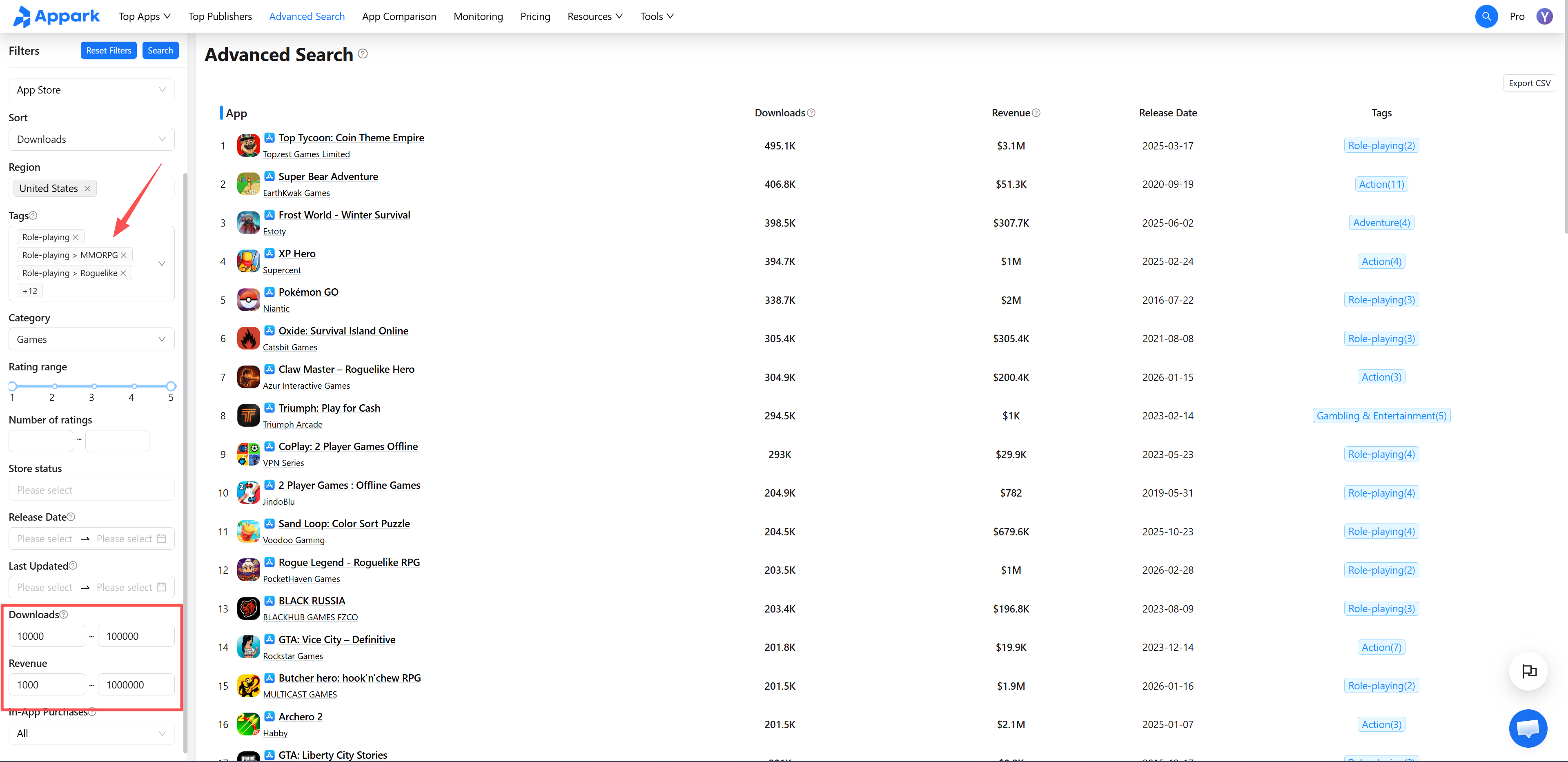Viewport: 1568px width, 762px height.
Task: Remove the Role-playing > MMORPG tag
Action: click(124, 255)
